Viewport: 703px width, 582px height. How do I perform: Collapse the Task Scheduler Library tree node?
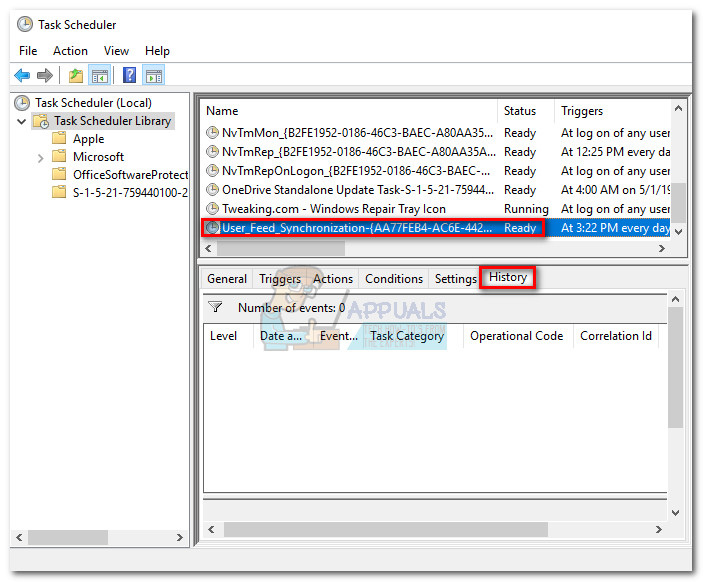pos(21,121)
